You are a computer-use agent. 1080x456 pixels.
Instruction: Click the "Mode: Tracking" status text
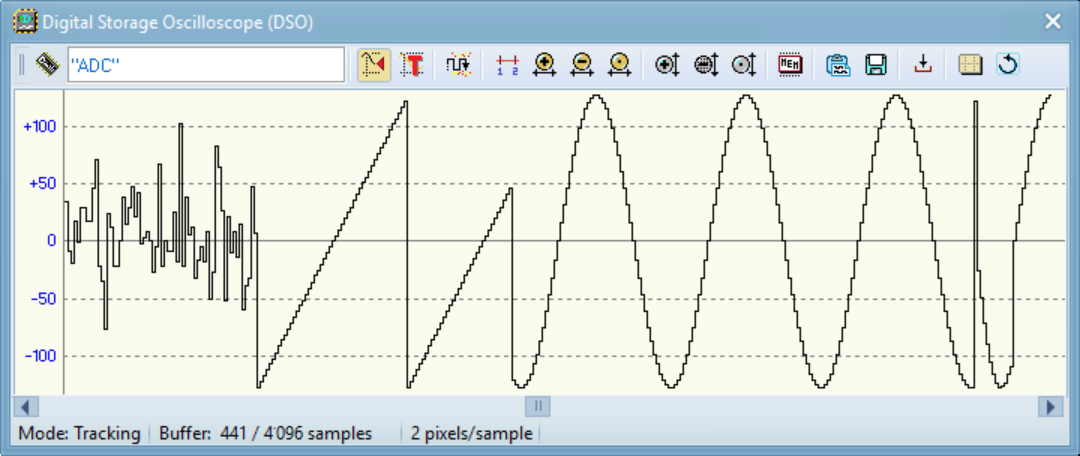click(x=79, y=434)
